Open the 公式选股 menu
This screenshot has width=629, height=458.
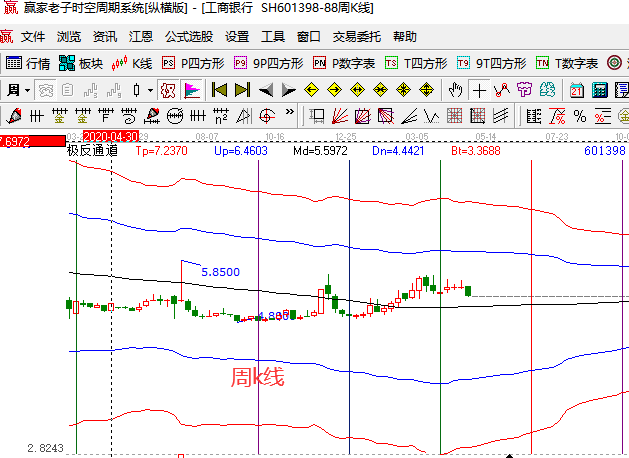189,37
